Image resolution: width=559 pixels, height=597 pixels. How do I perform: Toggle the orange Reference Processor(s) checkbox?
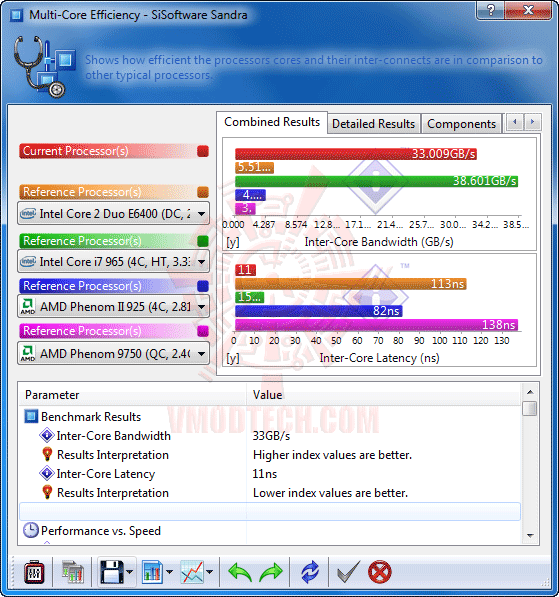(203, 192)
